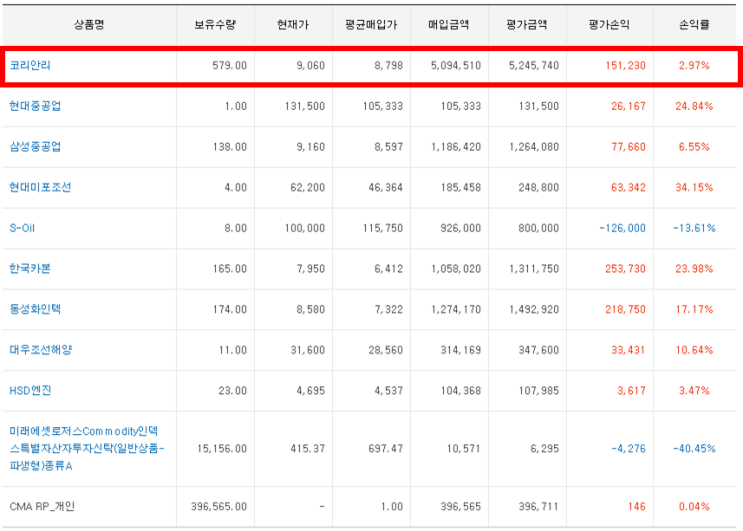Viewport: 743px width, 531px height.
Task: Select 코리안리 purchase amount 5,094,510
Action: 455,66
